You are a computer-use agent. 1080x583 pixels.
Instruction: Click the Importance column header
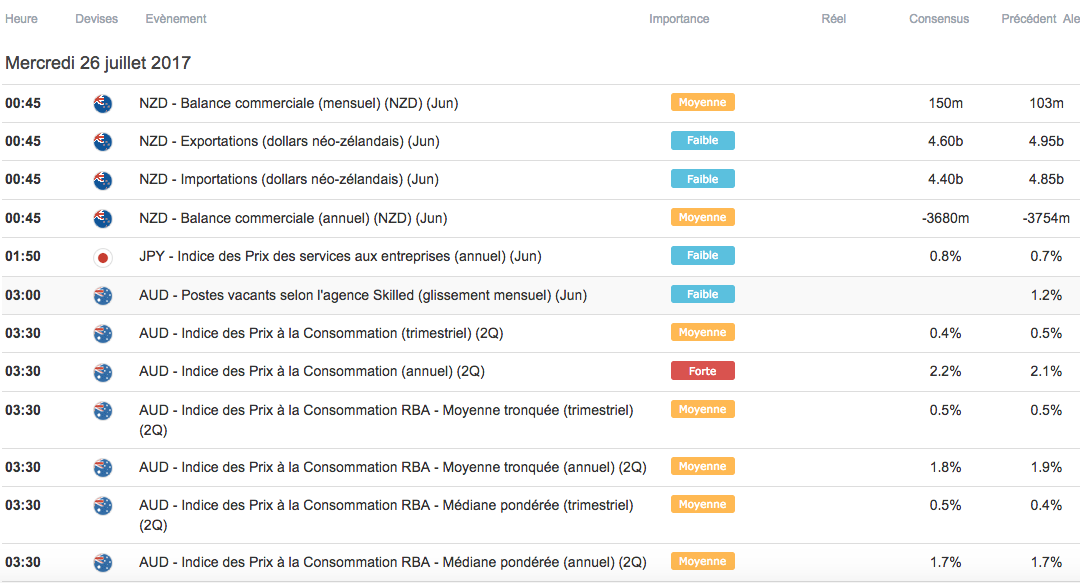pyautogui.click(x=679, y=19)
